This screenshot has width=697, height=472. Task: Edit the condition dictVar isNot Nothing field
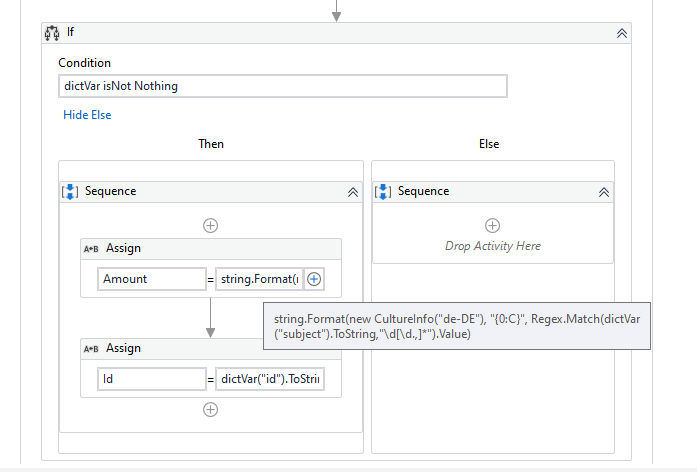pos(283,86)
